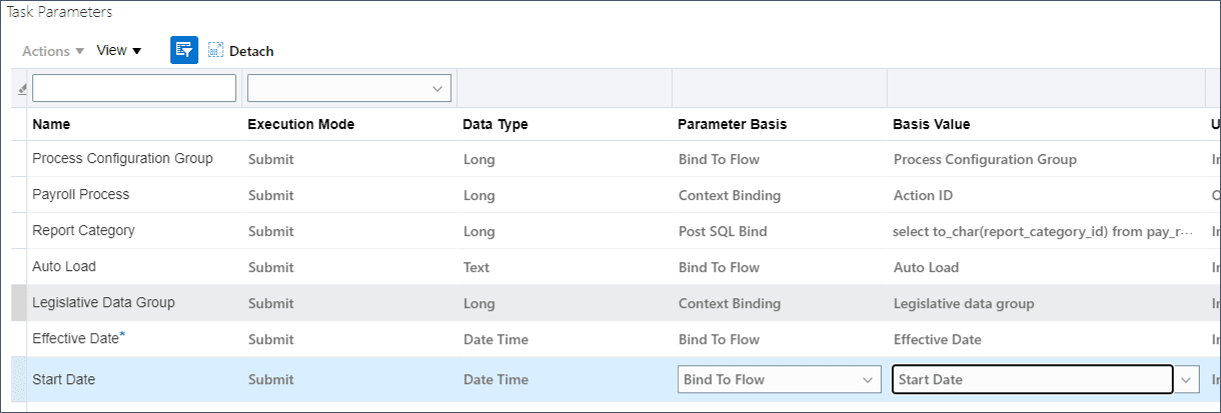Select the Auto Load parameter row
Viewport: 1221px width, 413px height.
[x=64, y=267]
